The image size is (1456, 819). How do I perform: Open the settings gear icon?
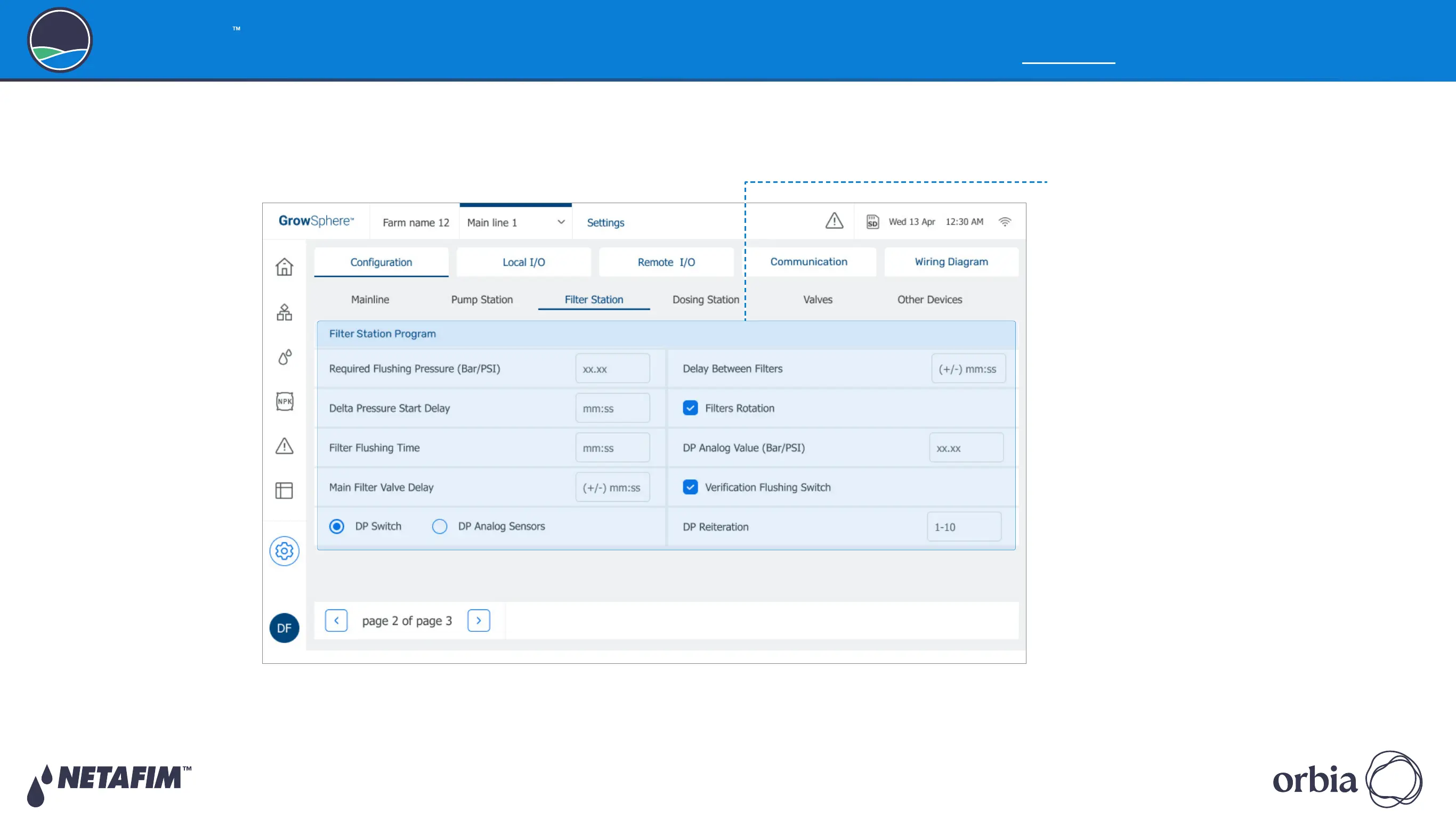point(284,551)
